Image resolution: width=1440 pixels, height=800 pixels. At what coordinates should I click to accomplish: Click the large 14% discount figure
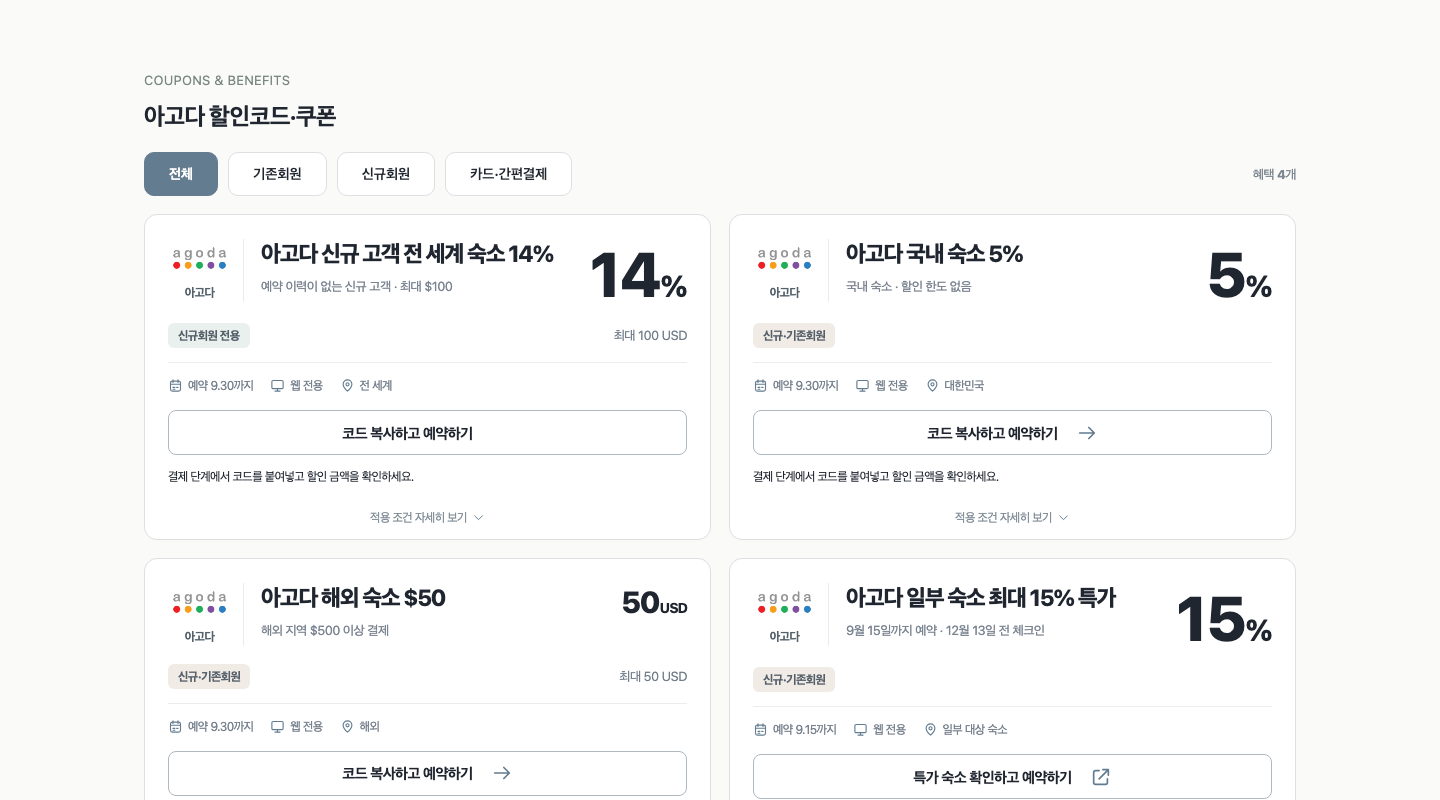[x=638, y=276]
